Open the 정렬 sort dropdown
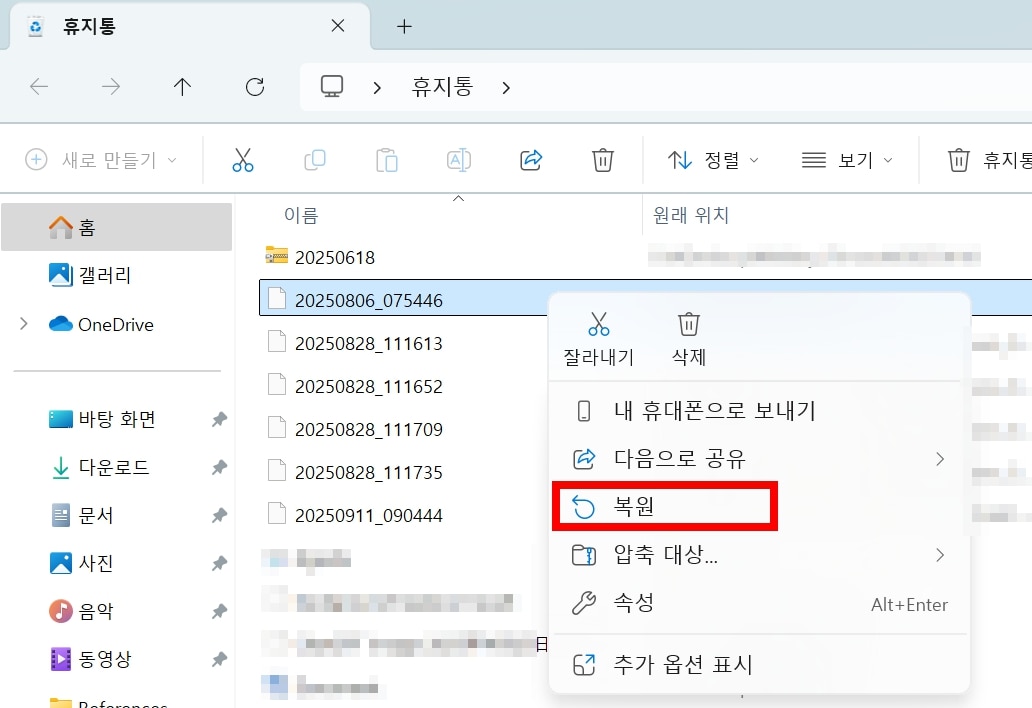1032x708 pixels. (713, 160)
